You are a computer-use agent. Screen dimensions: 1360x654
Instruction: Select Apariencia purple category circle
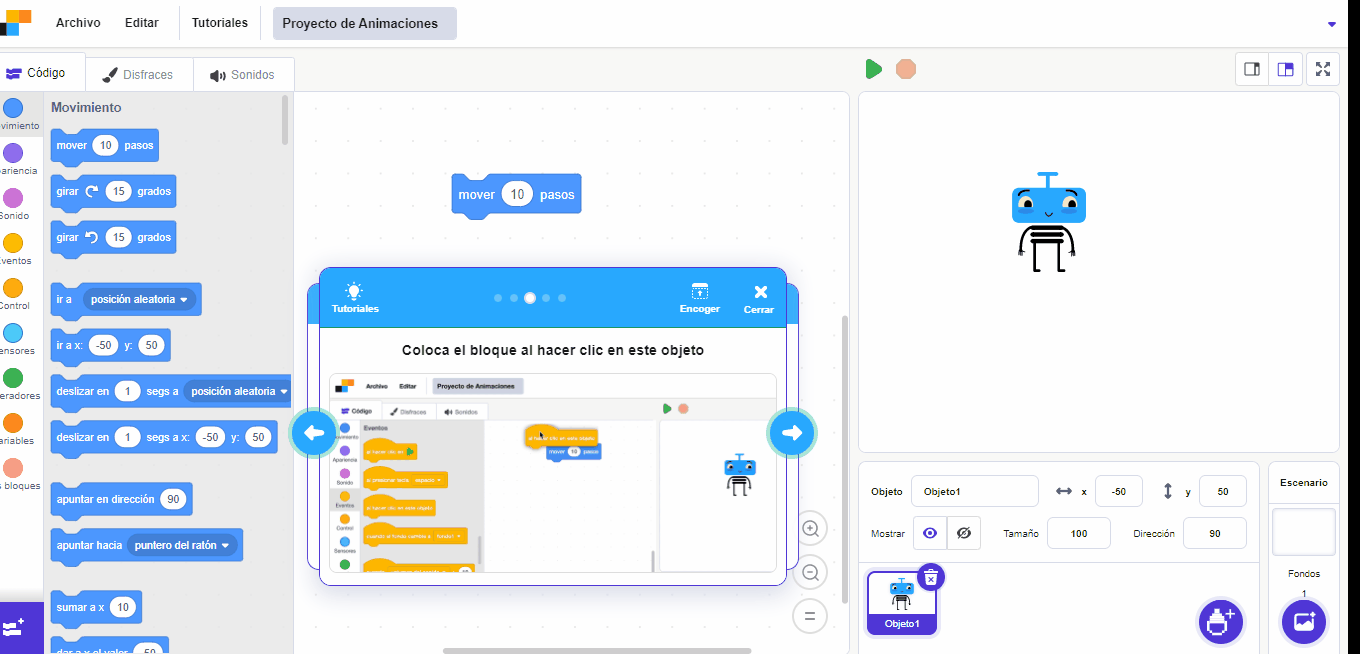tap(13, 152)
